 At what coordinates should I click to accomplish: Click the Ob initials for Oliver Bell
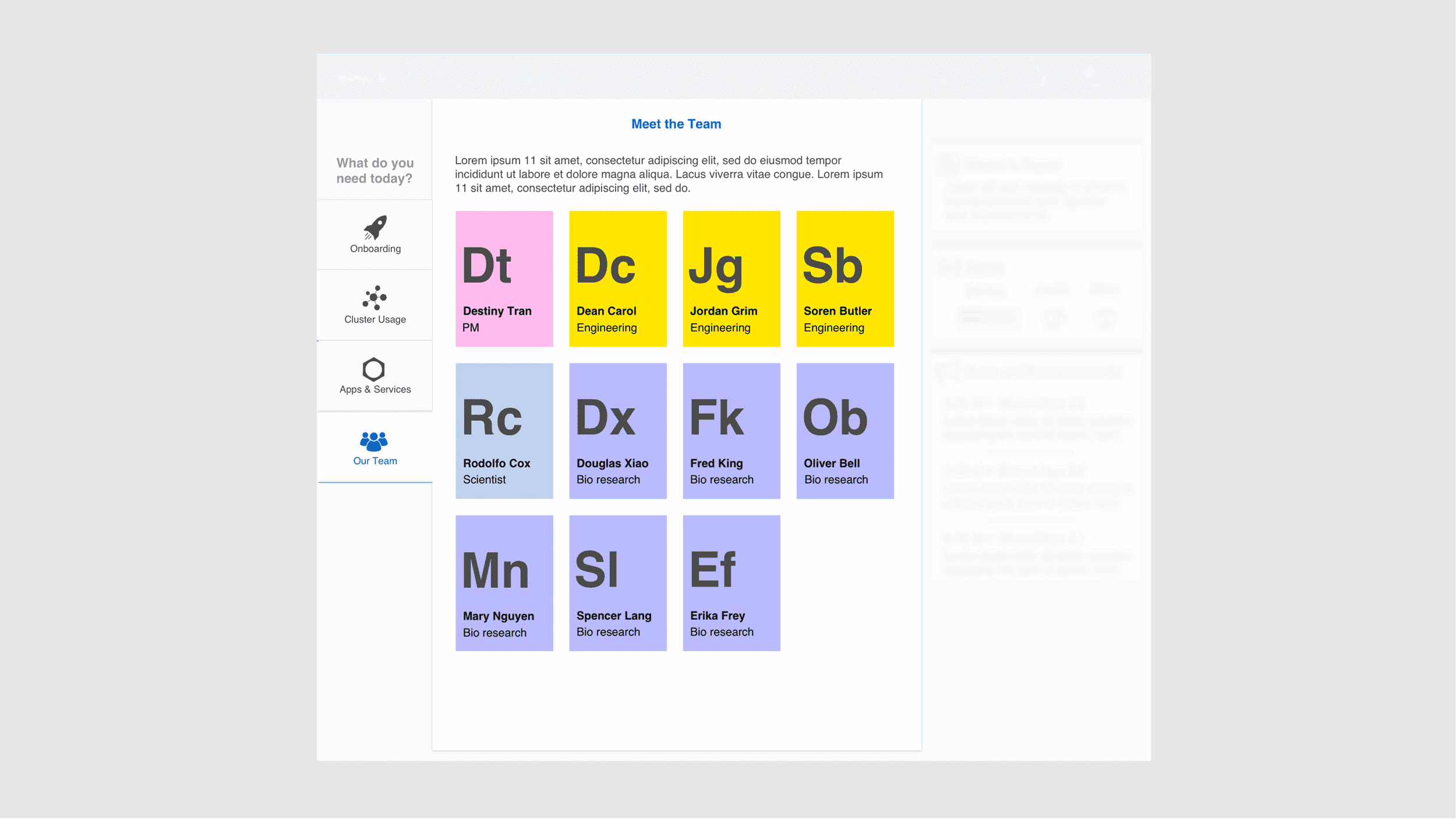click(x=835, y=418)
